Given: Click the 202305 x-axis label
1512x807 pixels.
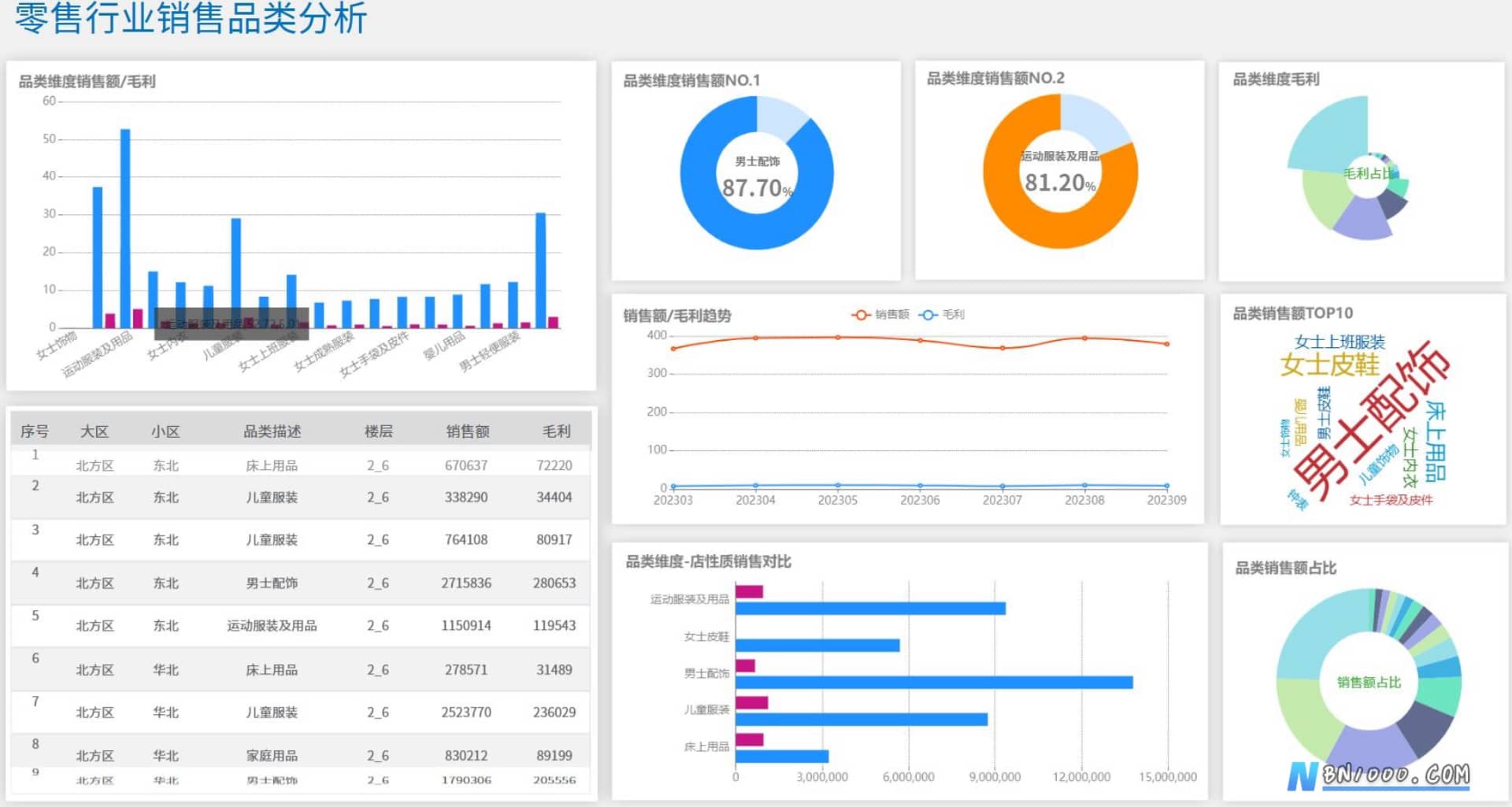Looking at the screenshot, I should (x=837, y=500).
